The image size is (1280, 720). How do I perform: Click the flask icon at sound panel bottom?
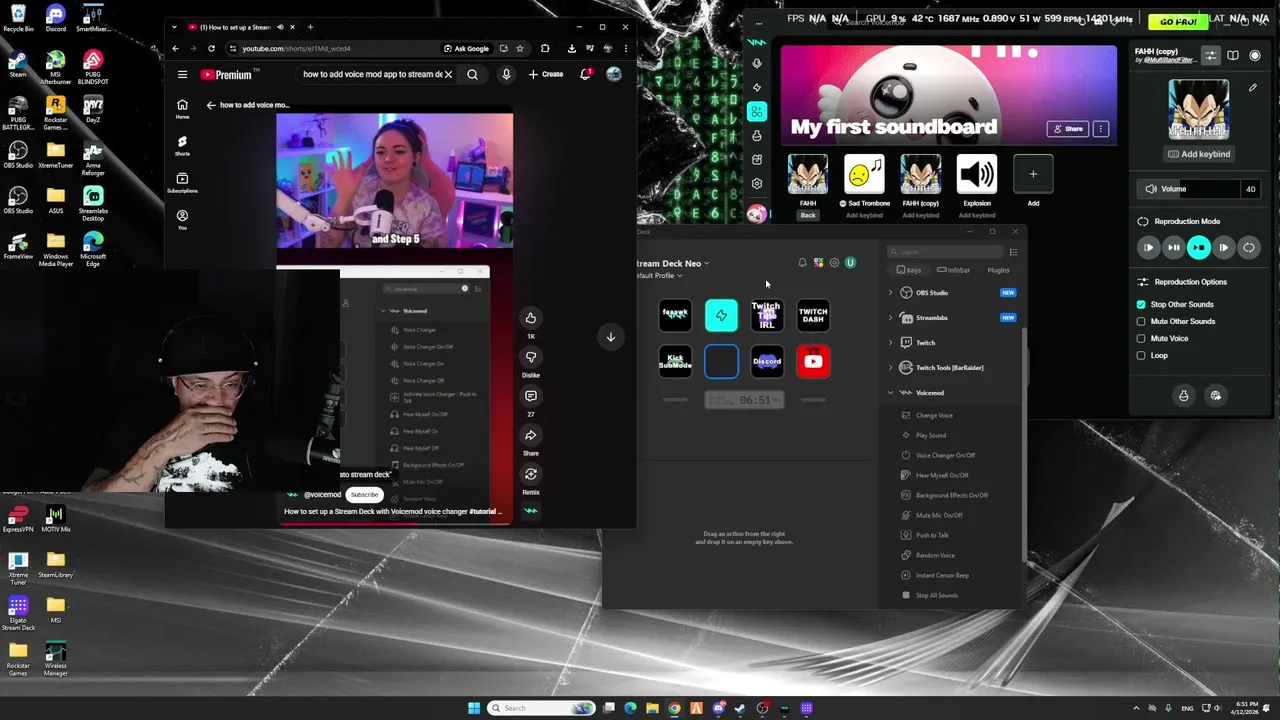[1183, 396]
